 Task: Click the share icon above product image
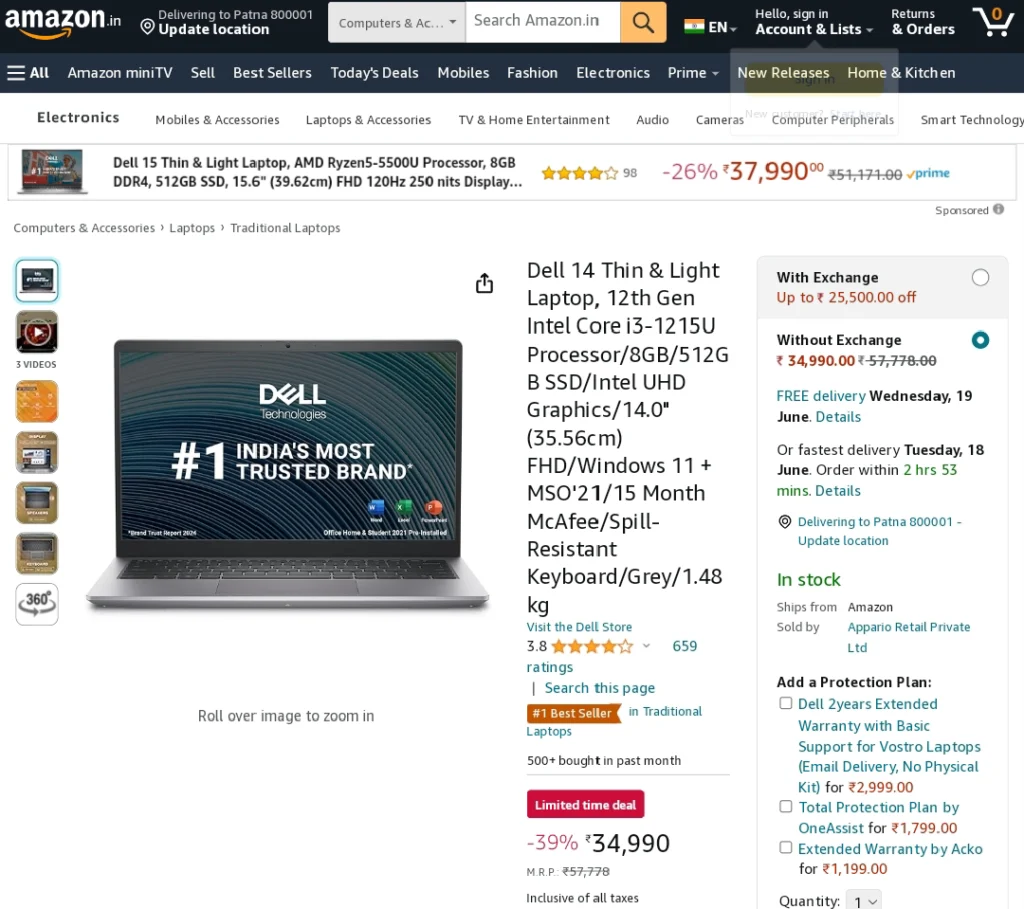[484, 283]
